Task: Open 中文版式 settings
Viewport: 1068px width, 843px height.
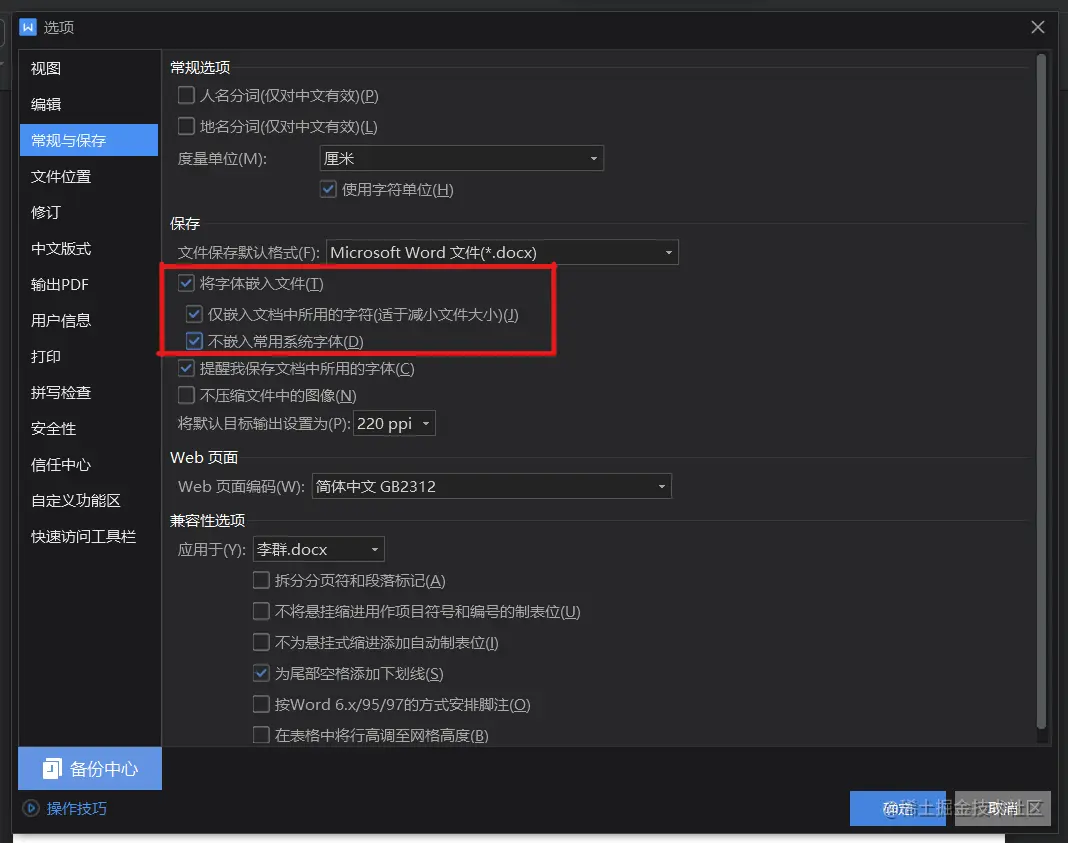Action: (89, 249)
